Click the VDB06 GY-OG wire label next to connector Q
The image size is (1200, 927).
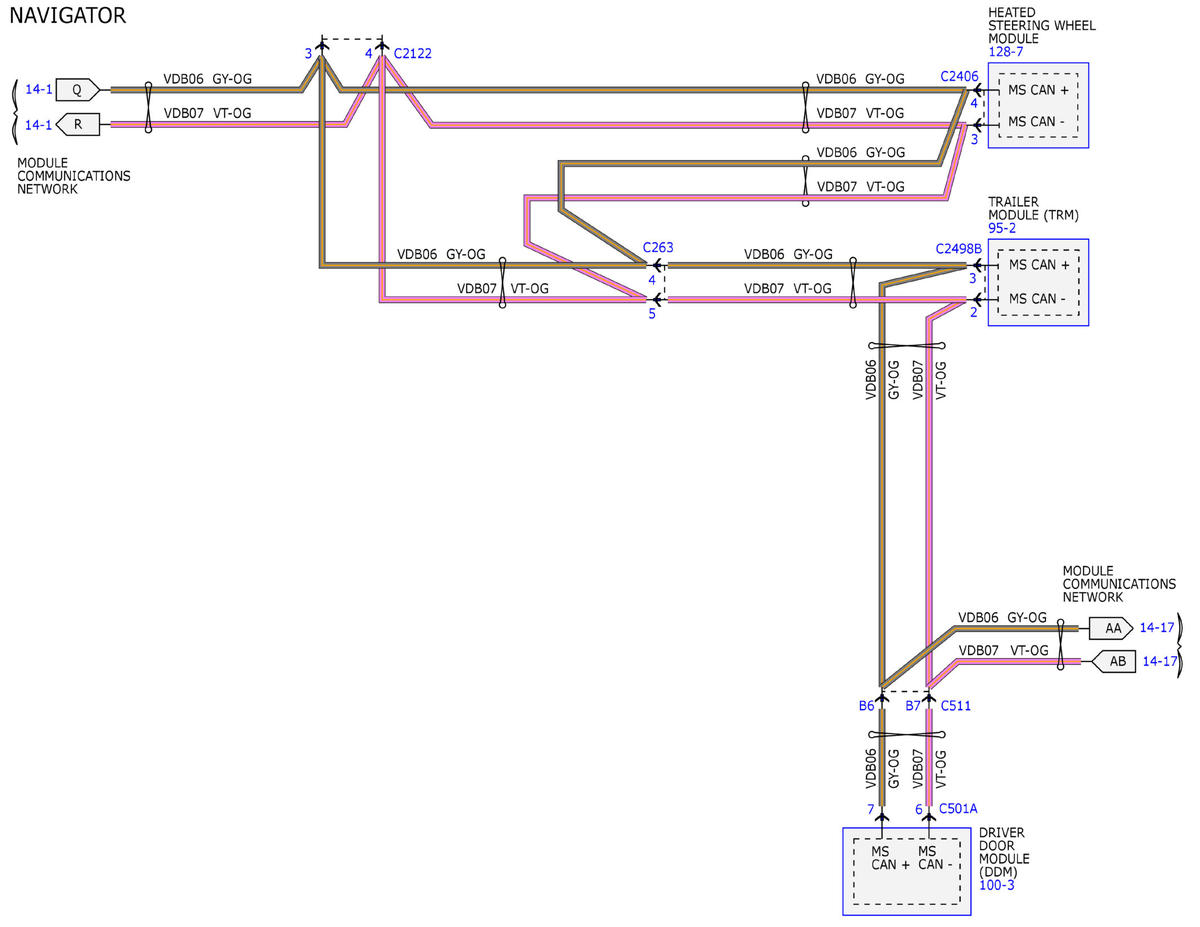[x=207, y=78]
